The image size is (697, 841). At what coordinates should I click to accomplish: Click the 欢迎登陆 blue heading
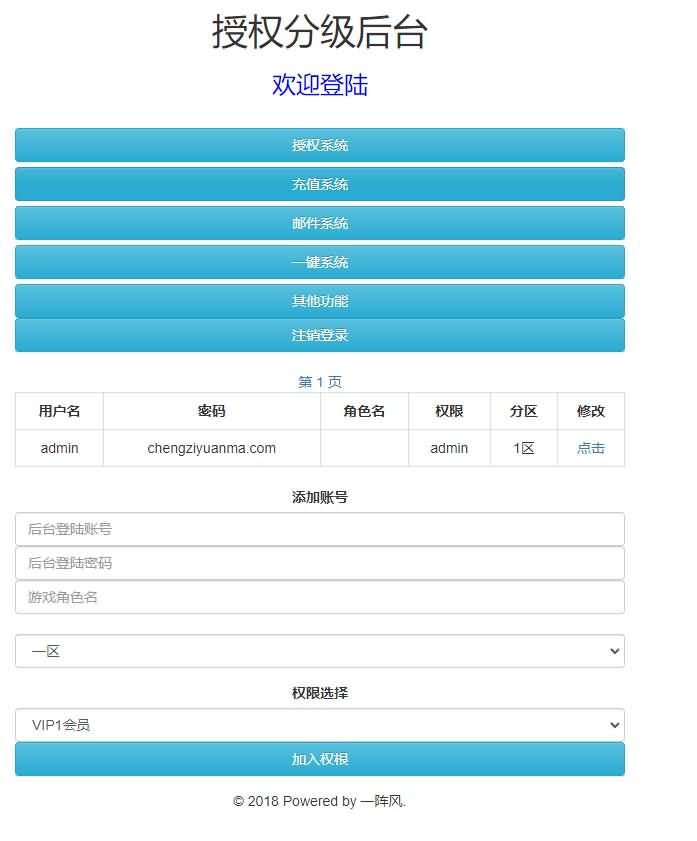pyautogui.click(x=320, y=85)
